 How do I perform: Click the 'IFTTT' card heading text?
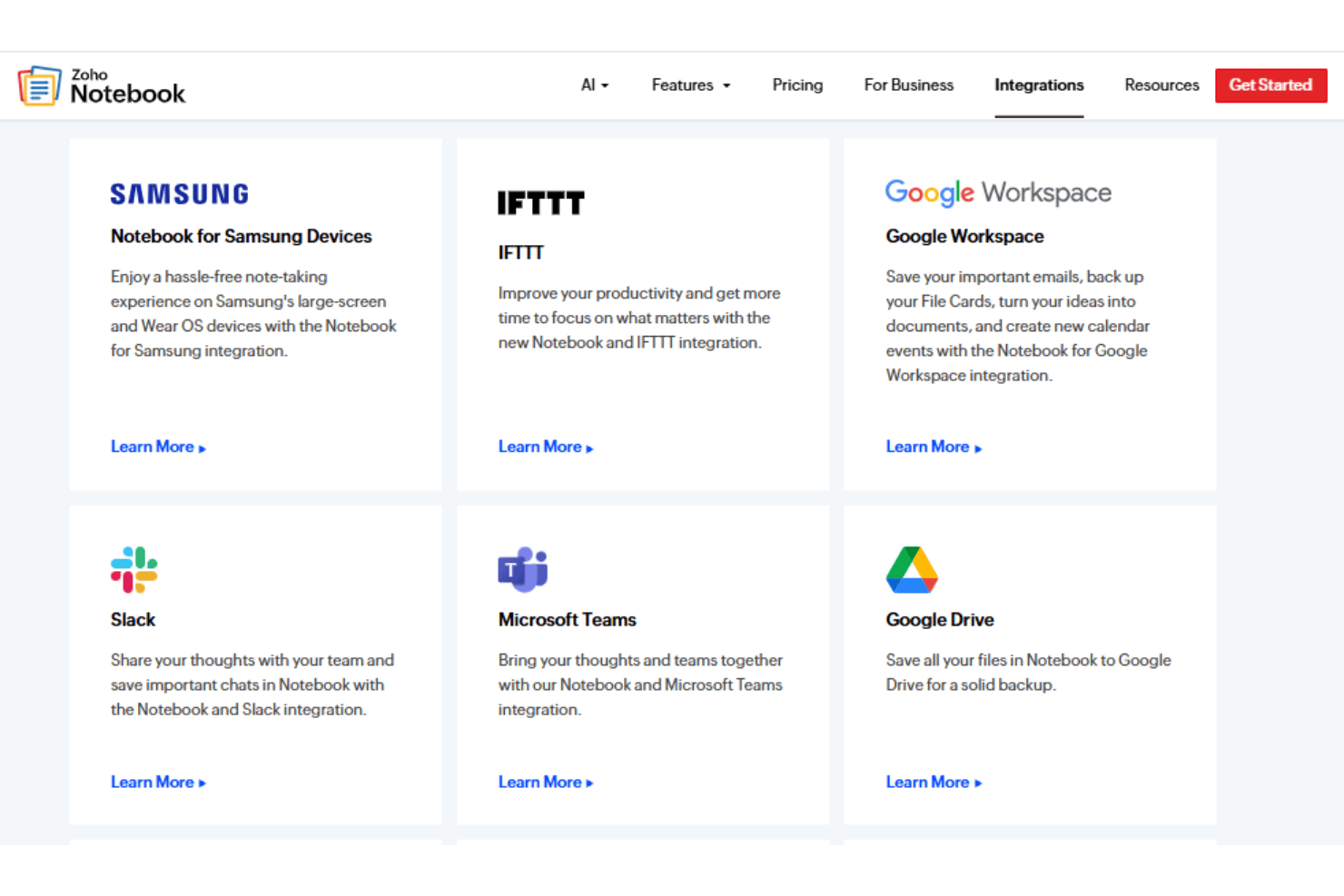520,252
